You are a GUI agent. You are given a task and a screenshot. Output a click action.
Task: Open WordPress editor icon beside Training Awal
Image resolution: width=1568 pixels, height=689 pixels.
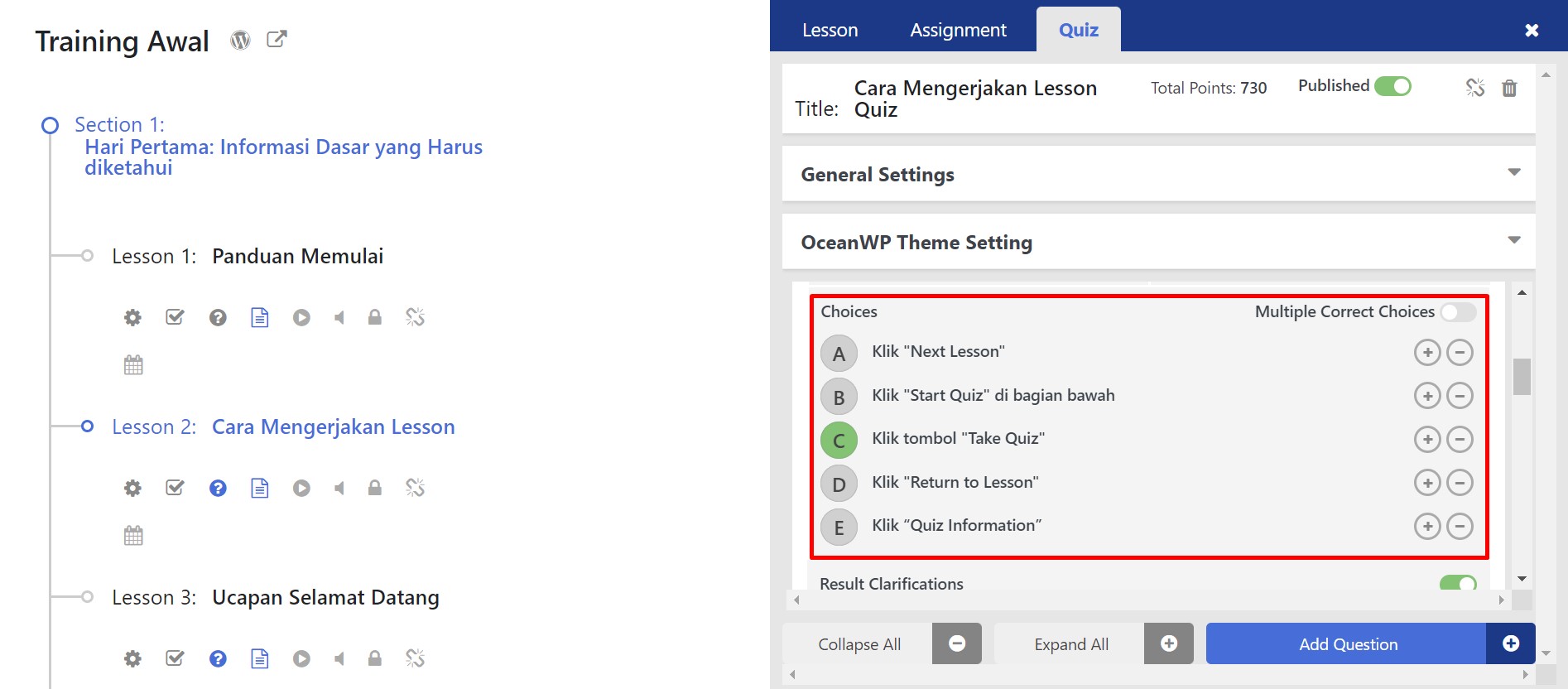point(240,40)
